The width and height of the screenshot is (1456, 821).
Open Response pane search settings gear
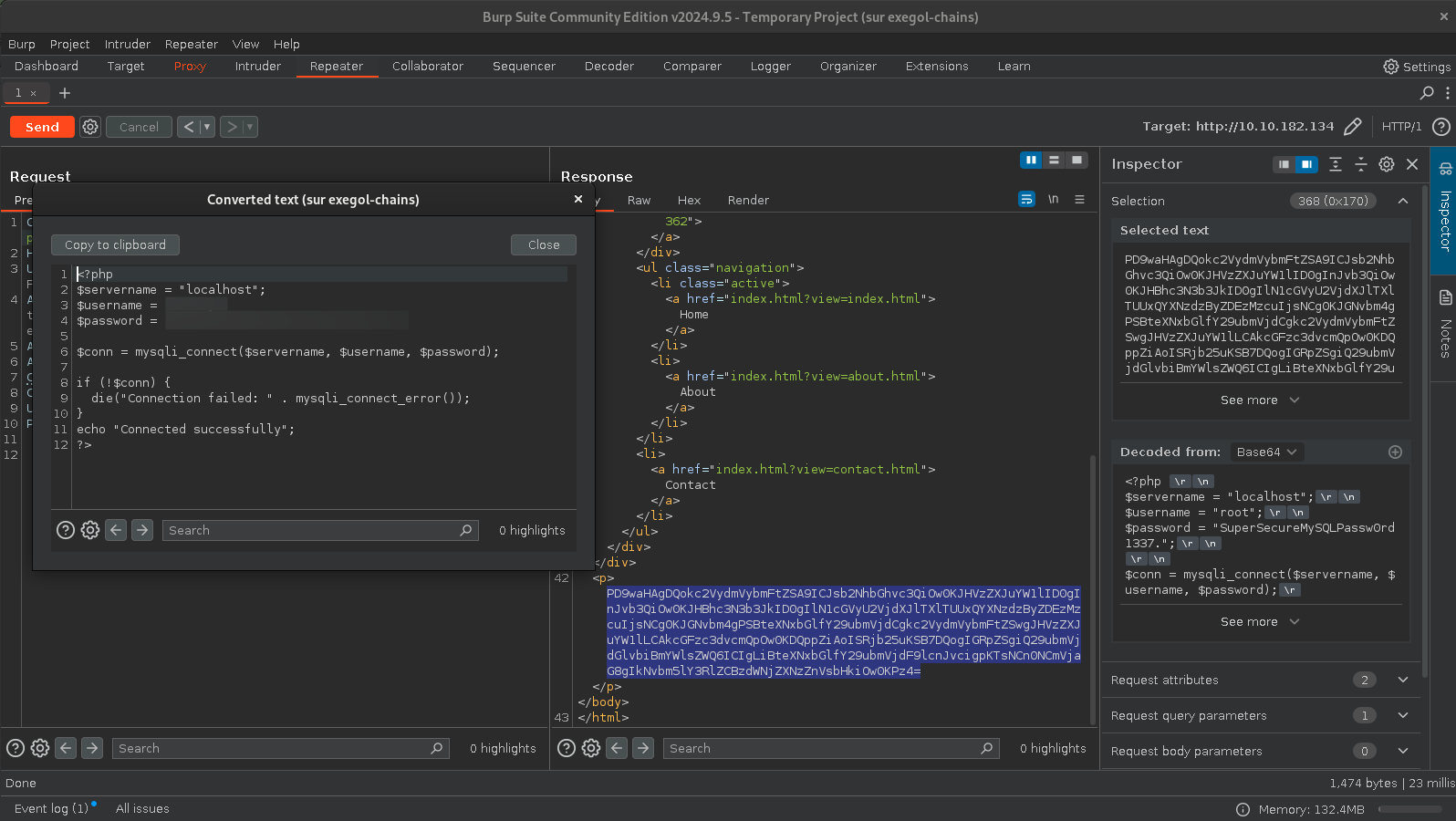[x=591, y=748]
